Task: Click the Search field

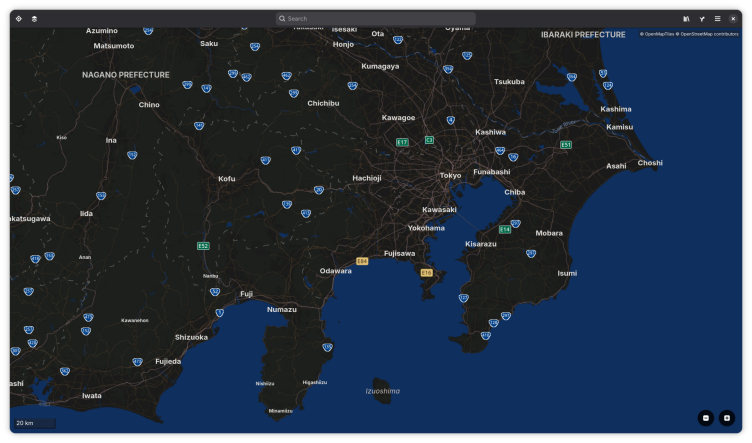Action: 375,18
